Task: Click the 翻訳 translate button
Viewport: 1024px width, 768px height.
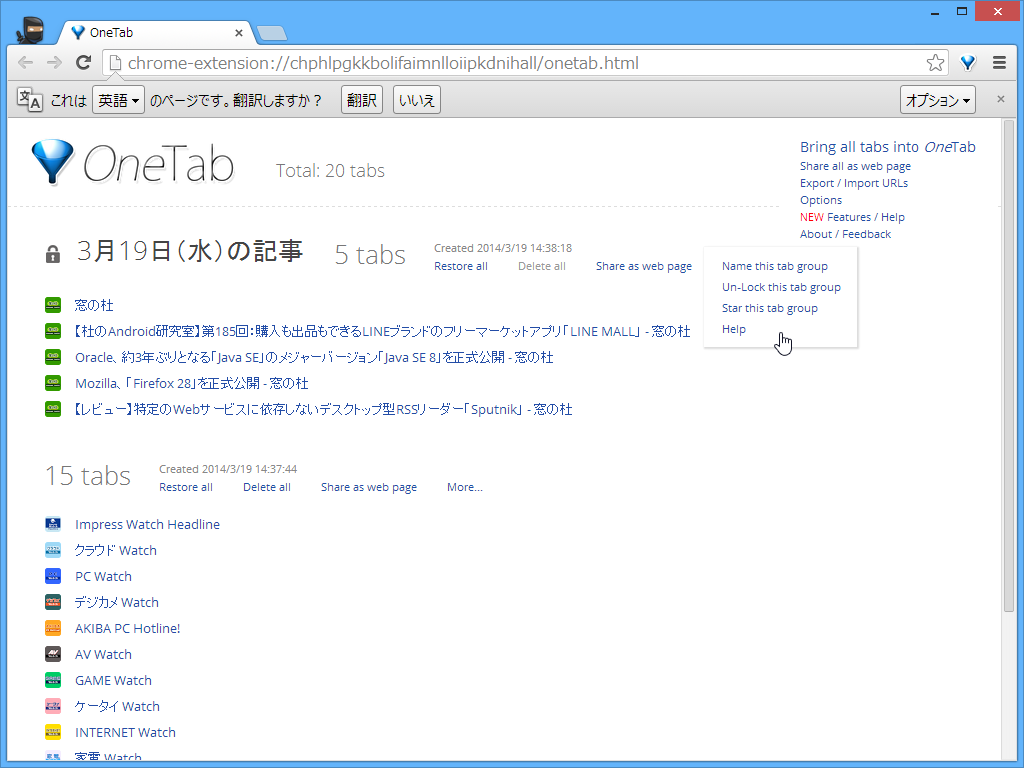Action: coord(362,100)
